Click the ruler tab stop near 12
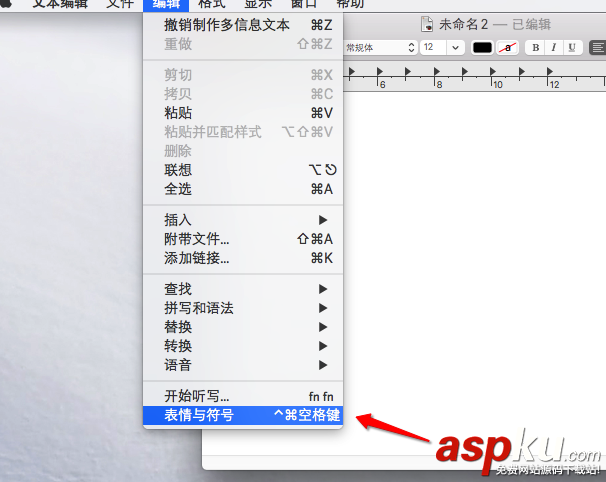The width and height of the screenshot is (606, 482). coord(549,72)
